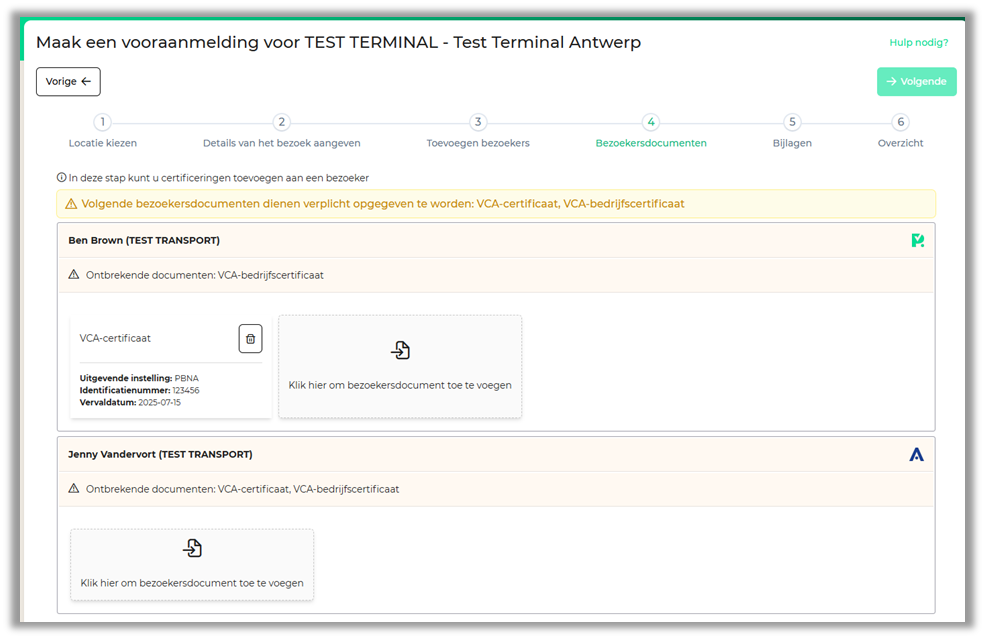
Task: Click warning triangle in Jenny Vandervort's missing documents row
Action: (73, 489)
